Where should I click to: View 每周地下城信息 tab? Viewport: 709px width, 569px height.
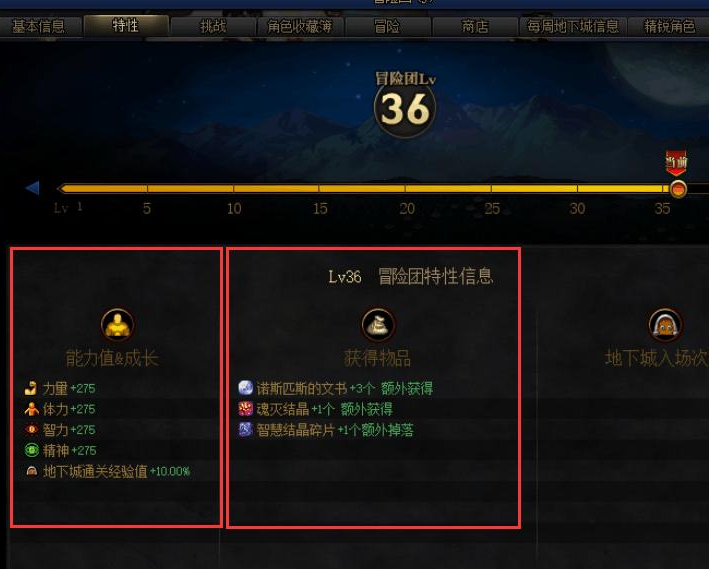(x=573, y=26)
